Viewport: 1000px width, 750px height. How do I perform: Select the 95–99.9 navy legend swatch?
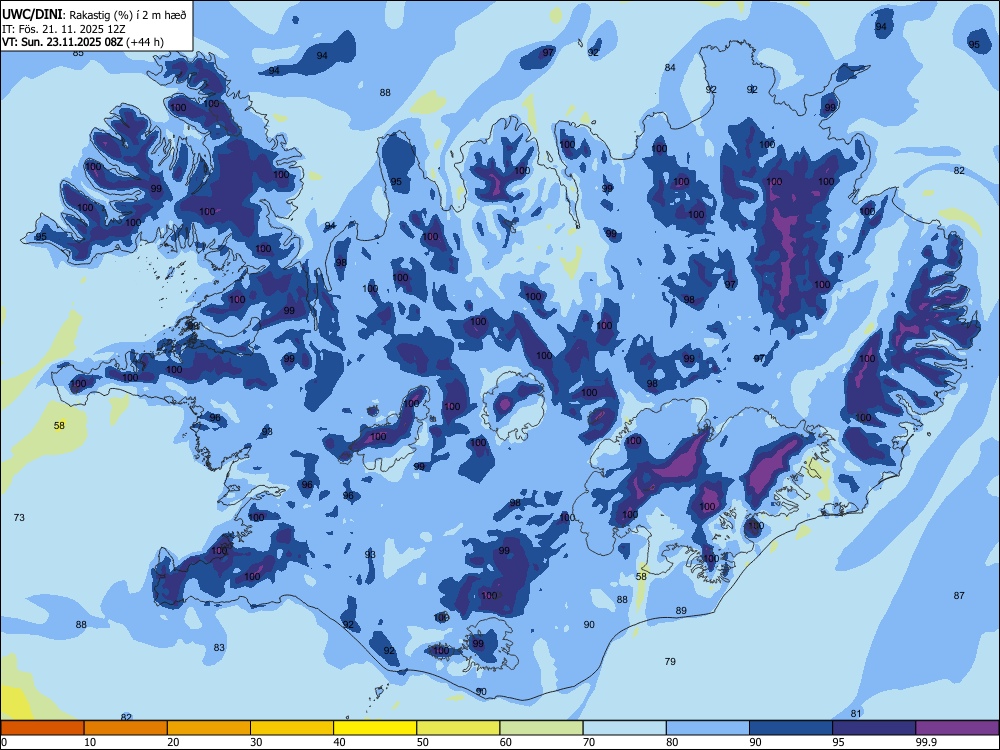(x=874, y=728)
